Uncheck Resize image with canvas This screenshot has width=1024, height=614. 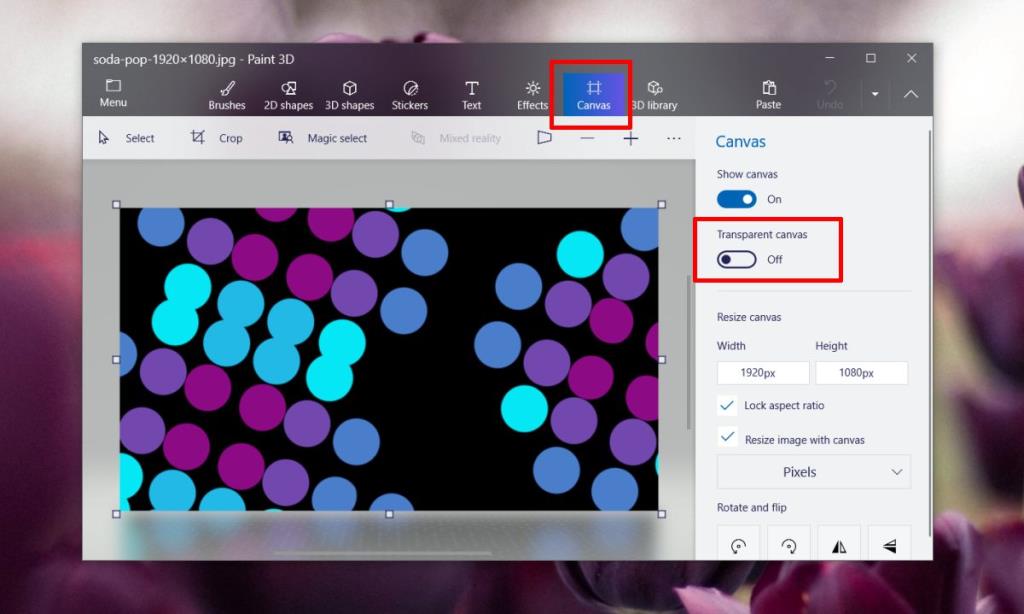729,439
